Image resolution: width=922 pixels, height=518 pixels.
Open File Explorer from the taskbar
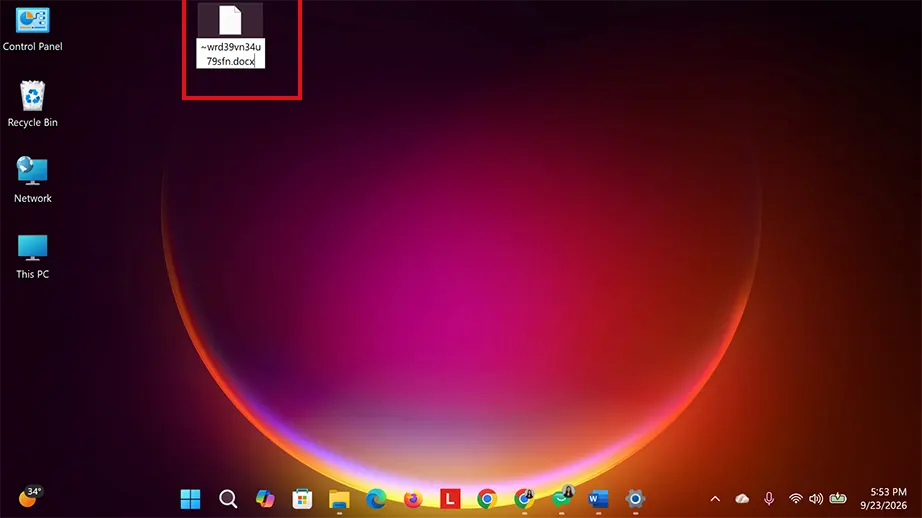pyautogui.click(x=339, y=499)
